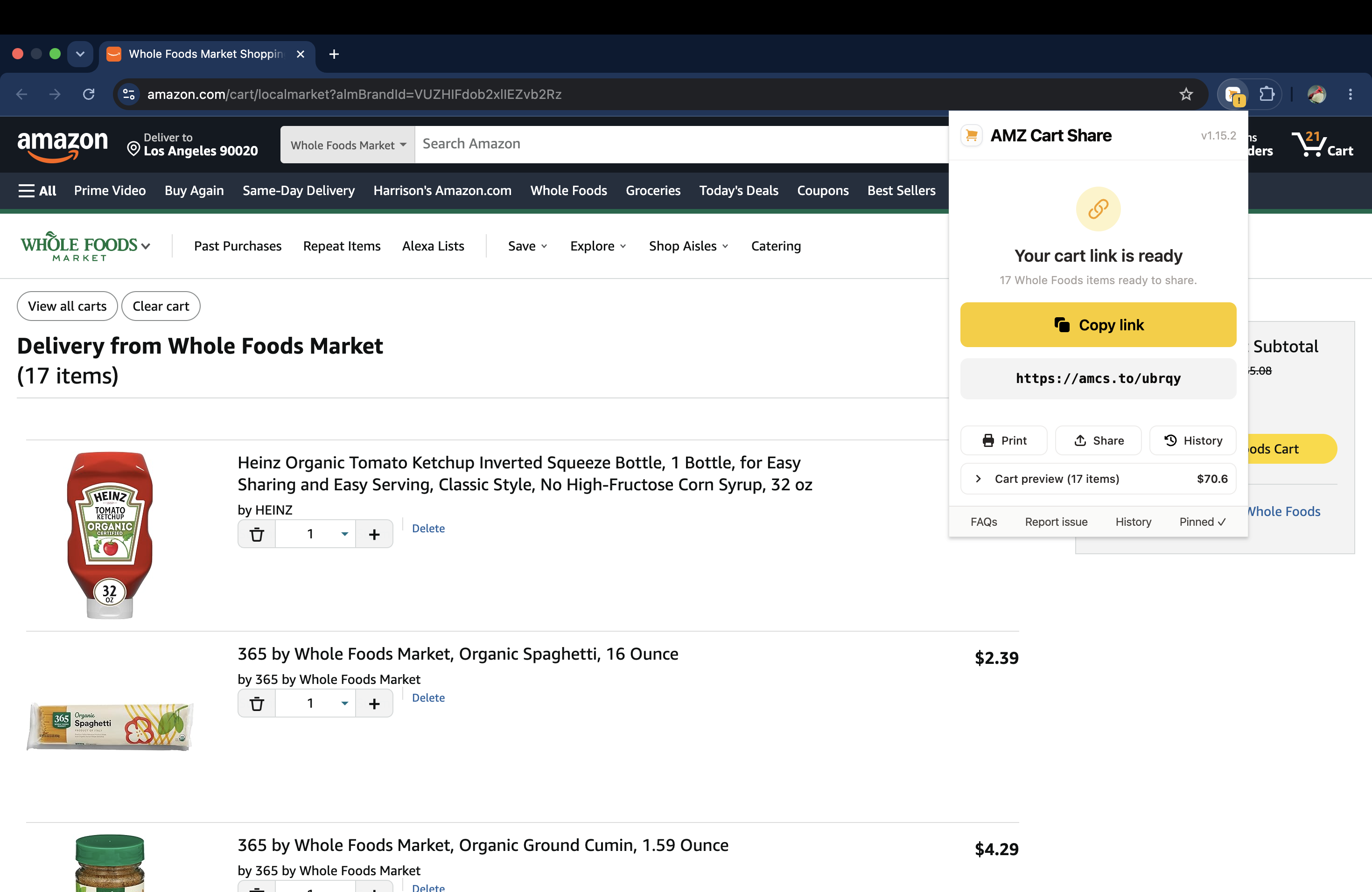Open Catering page
Screen dimensions: 1372x892
776,247
